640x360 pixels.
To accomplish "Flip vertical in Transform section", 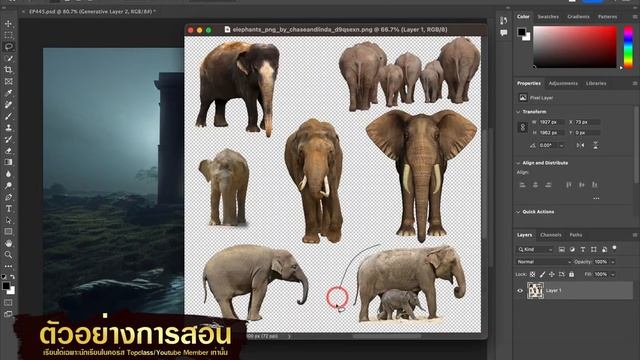I will [x=596, y=145].
